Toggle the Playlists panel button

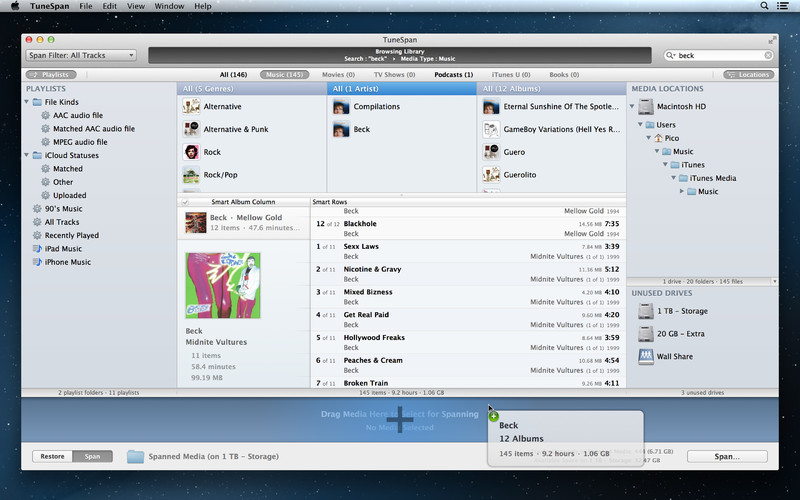(x=51, y=74)
